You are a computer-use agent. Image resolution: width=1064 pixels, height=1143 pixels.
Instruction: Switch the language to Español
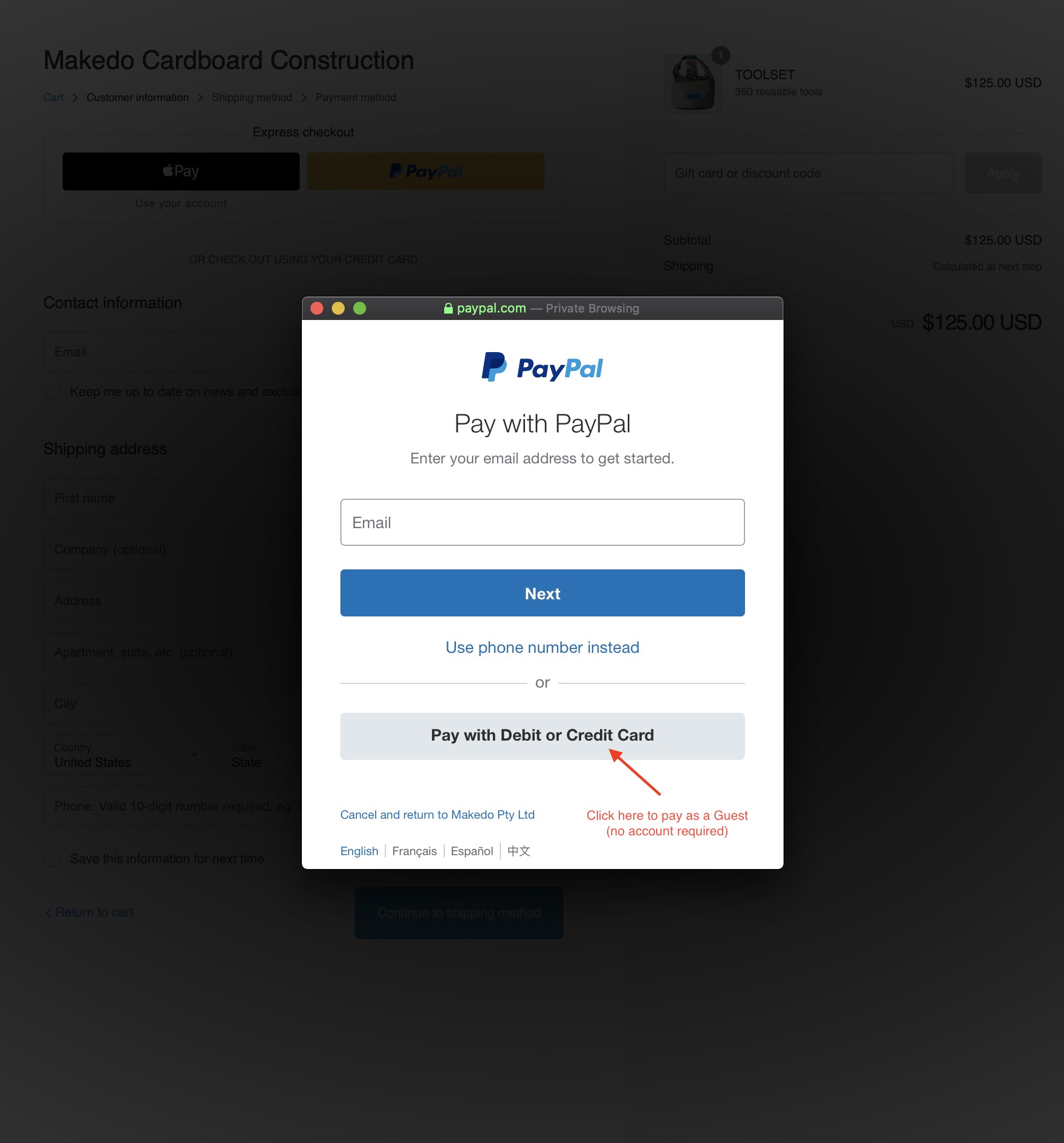pos(472,850)
